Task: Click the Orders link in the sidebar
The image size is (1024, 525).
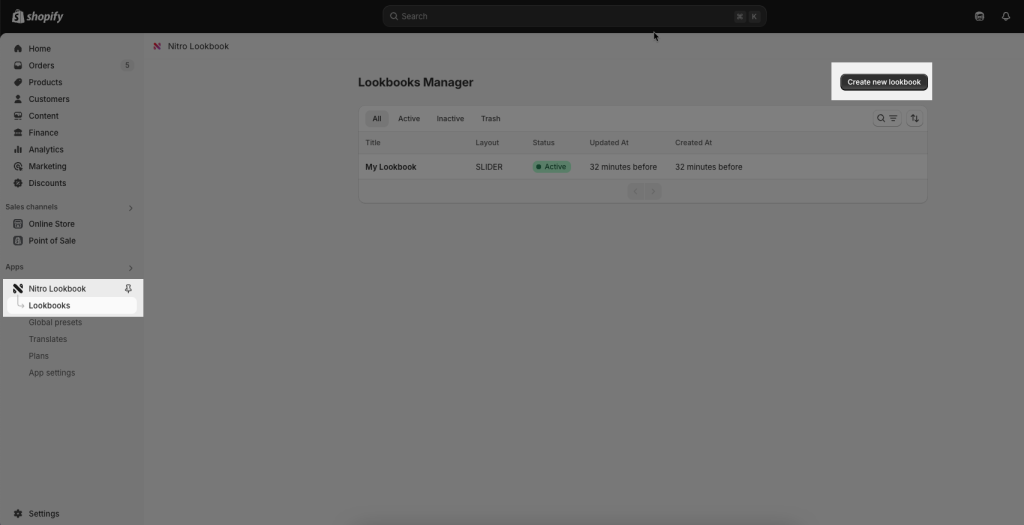Action: pyautogui.click(x=41, y=65)
